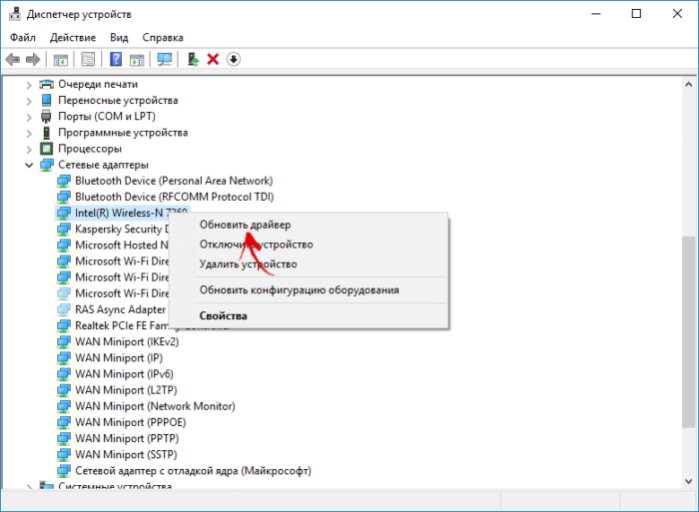The width and height of the screenshot is (699, 512).
Task: Click the red X uninstall device icon
Action: [x=213, y=59]
